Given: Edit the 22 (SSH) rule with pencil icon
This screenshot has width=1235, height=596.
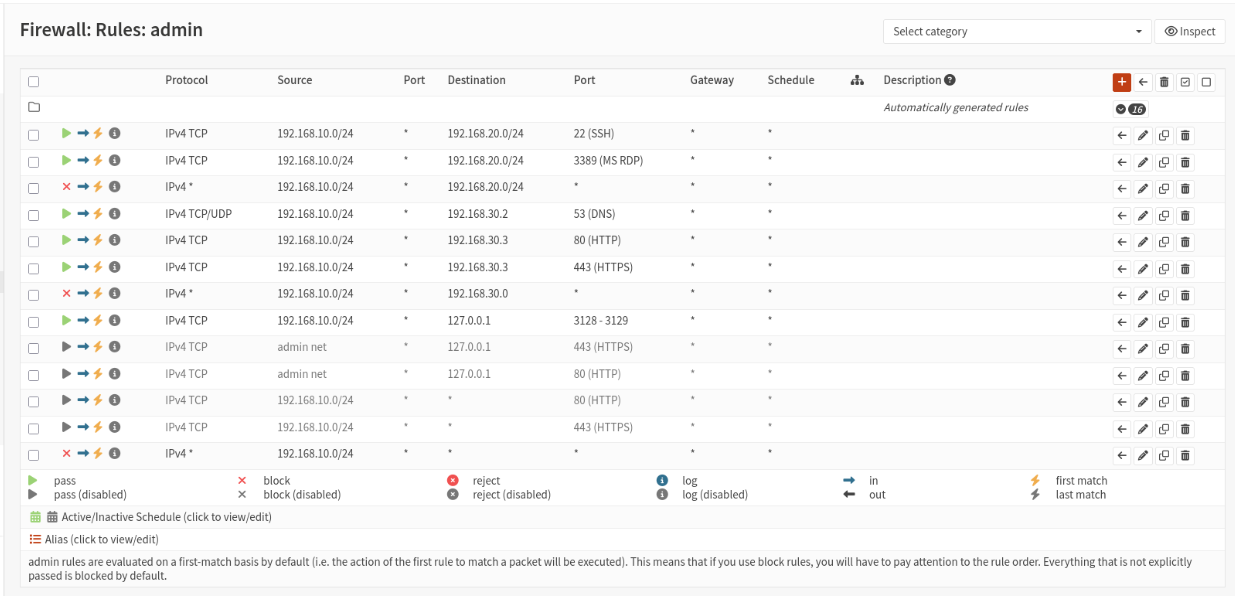Looking at the screenshot, I should pyautogui.click(x=1143, y=135).
